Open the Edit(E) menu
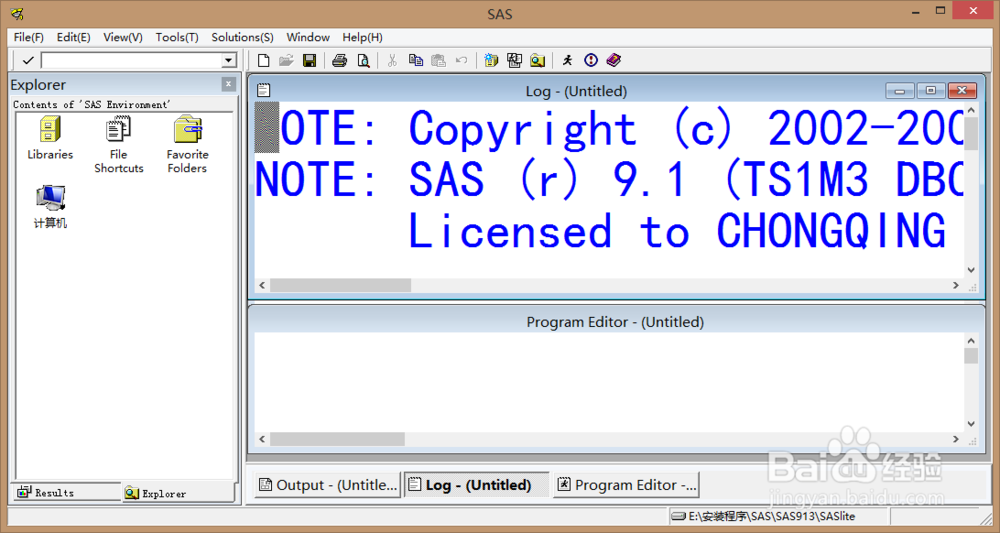 coord(73,37)
